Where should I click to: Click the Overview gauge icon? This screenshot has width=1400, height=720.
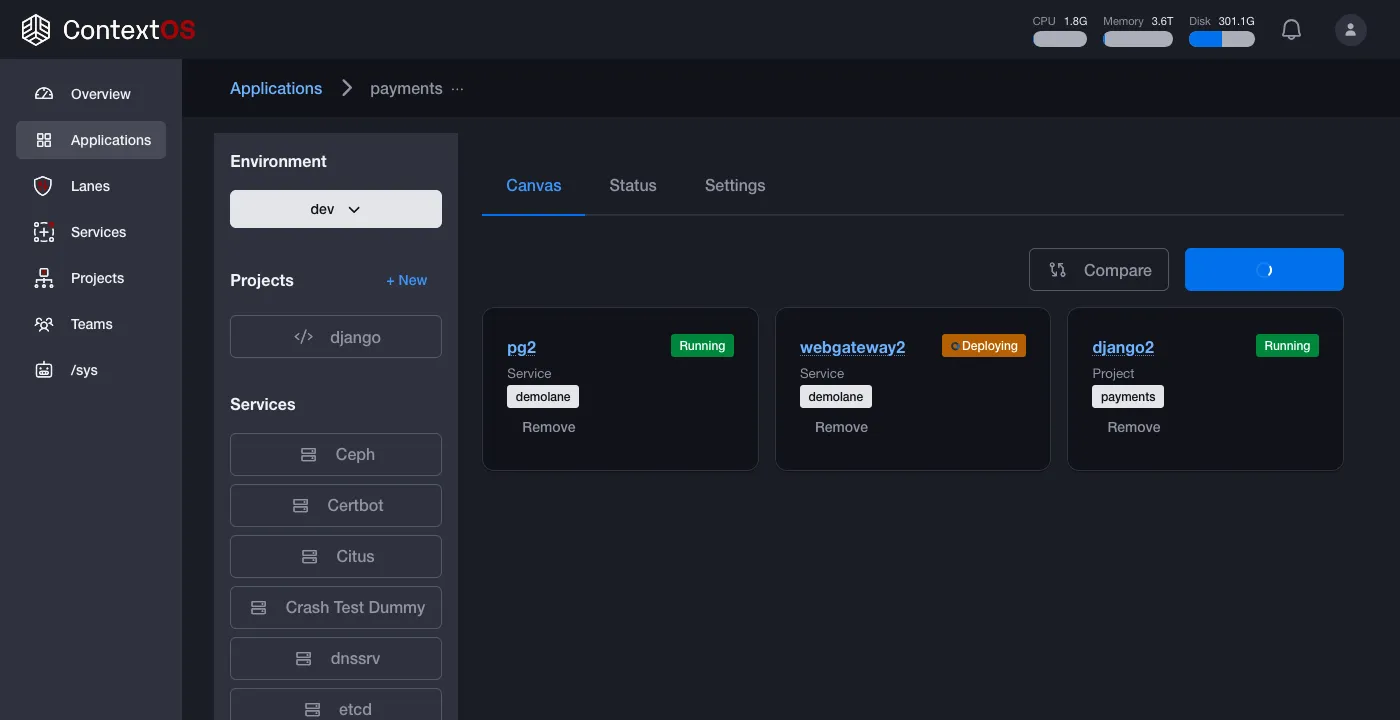click(44, 94)
